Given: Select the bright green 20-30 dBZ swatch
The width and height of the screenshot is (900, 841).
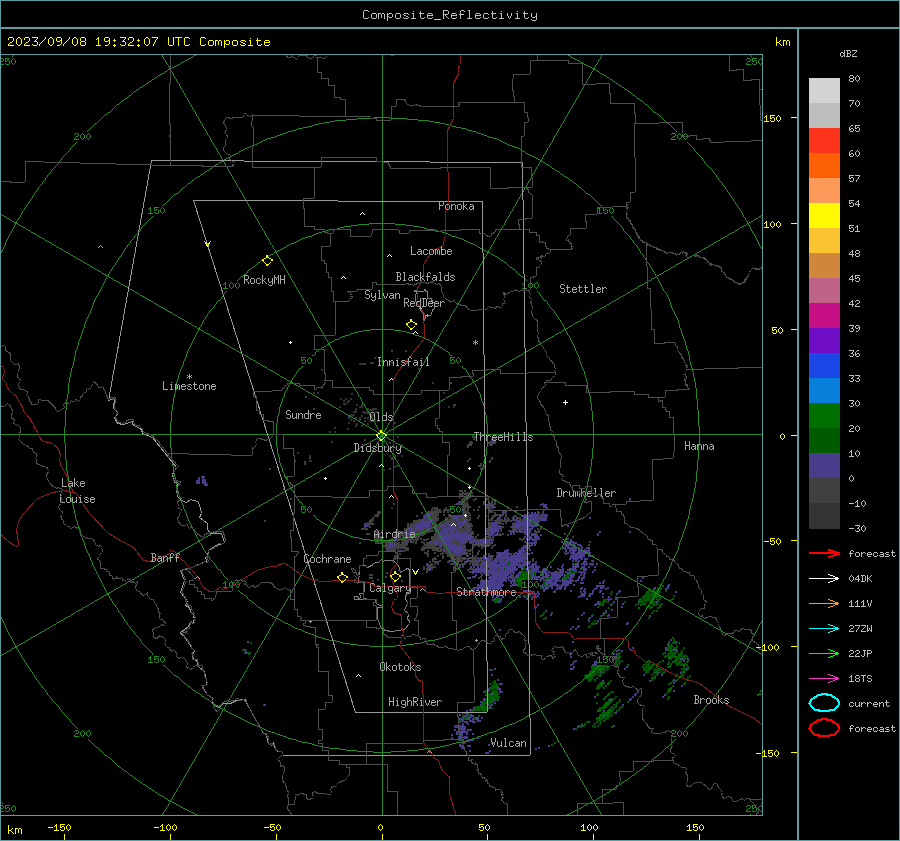Looking at the screenshot, I should [x=824, y=415].
